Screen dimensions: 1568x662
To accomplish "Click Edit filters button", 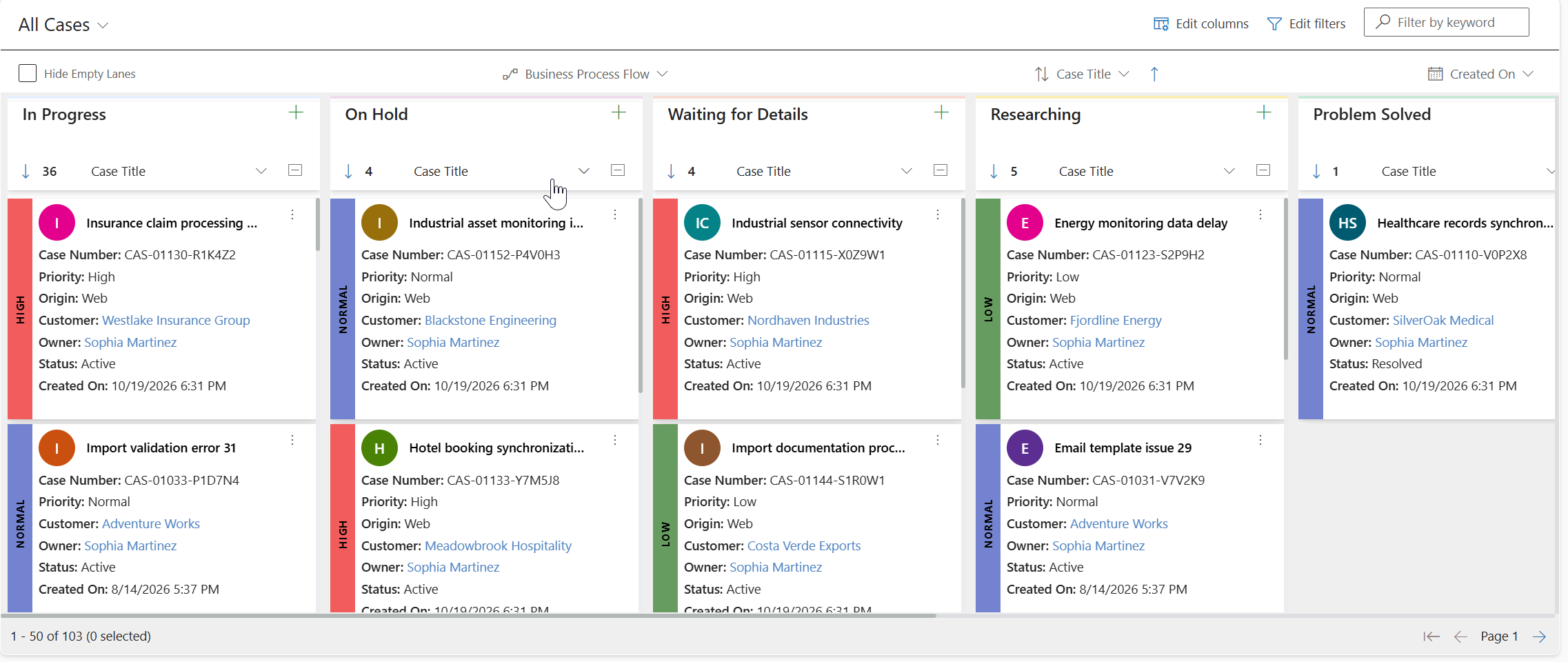I will [x=1307, y=24].
